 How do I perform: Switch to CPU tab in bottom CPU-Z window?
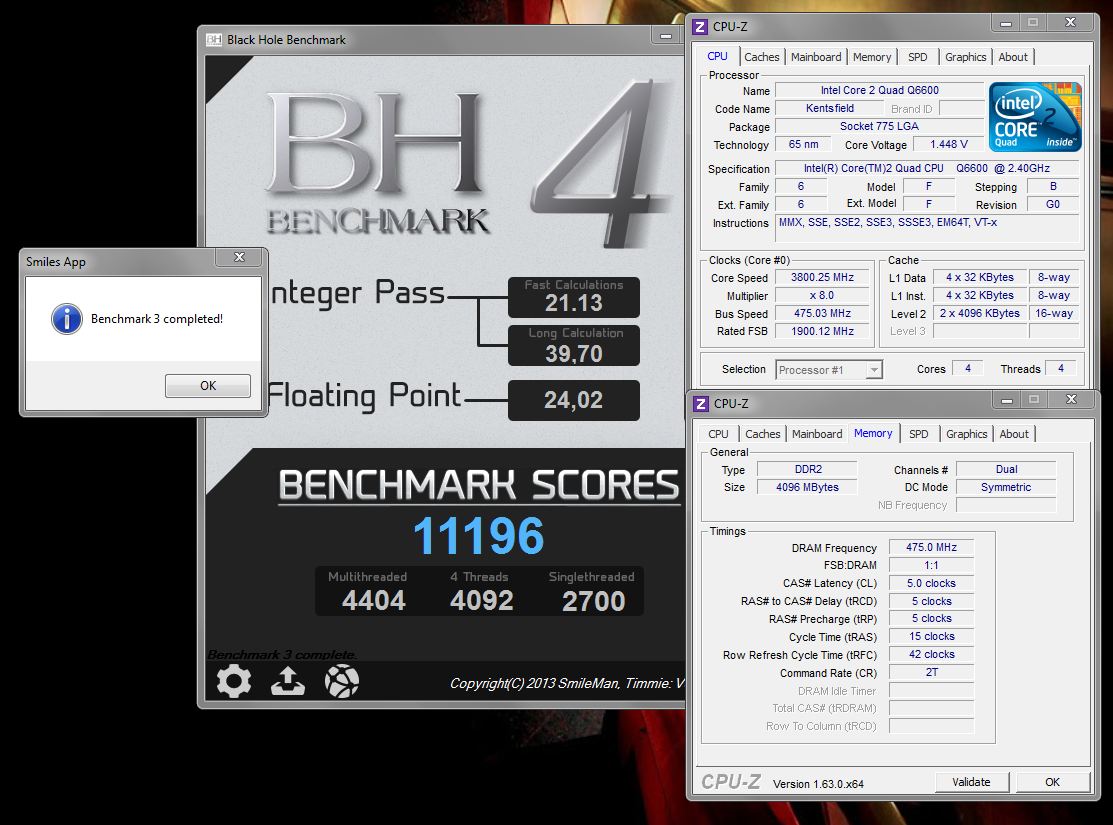(718, 434)
